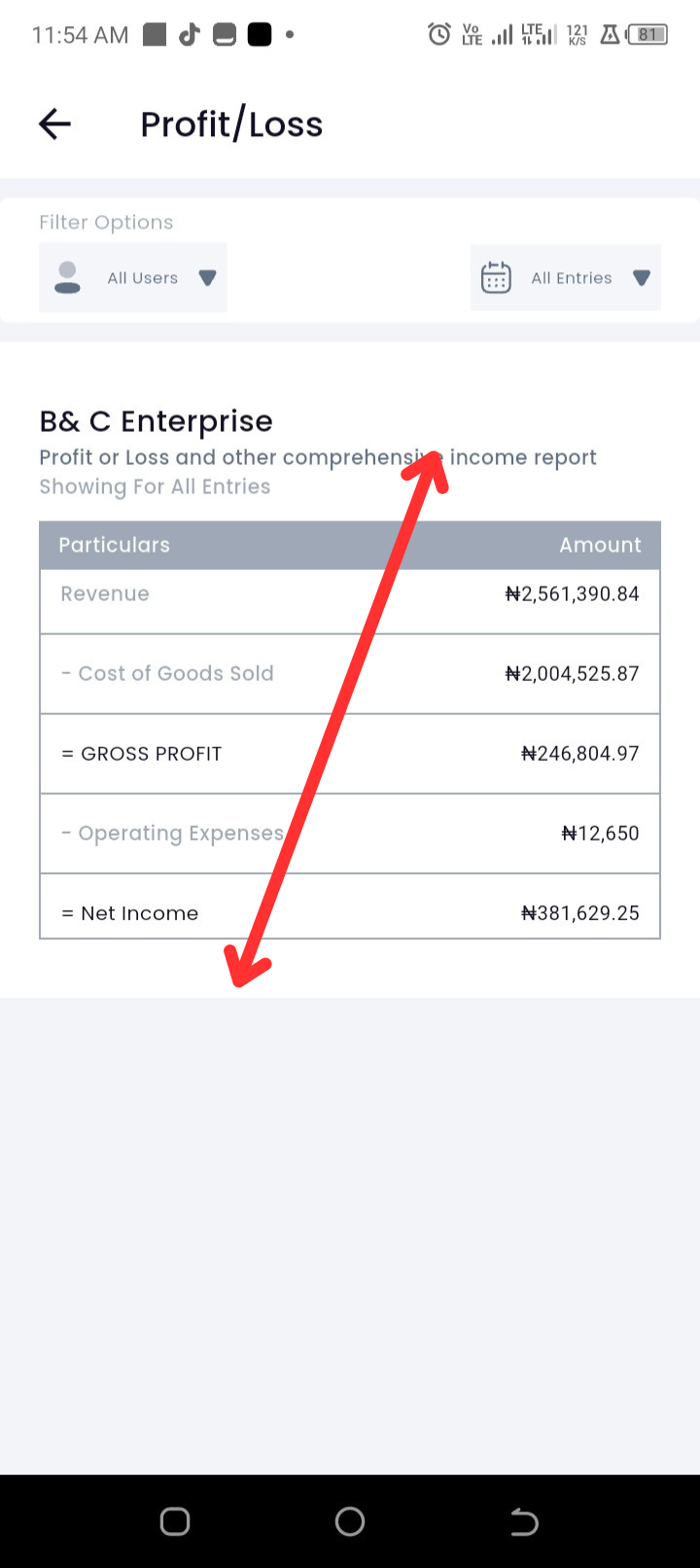The image size is (700, 1568).
Task: Tap the GROSS PROFIT row
Action: pyautogui.click(x=350, y=754)
